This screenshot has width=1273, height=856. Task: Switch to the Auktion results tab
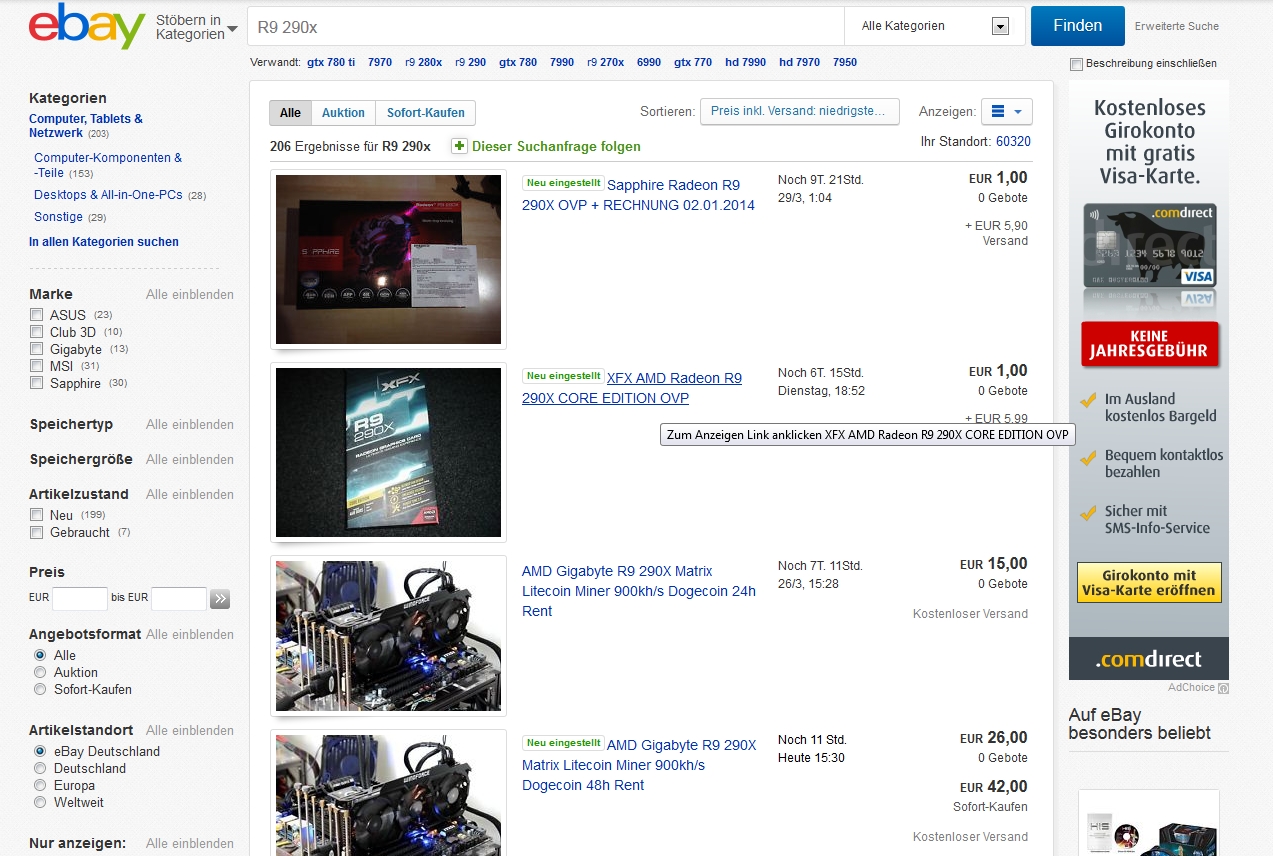pos(343,113)
